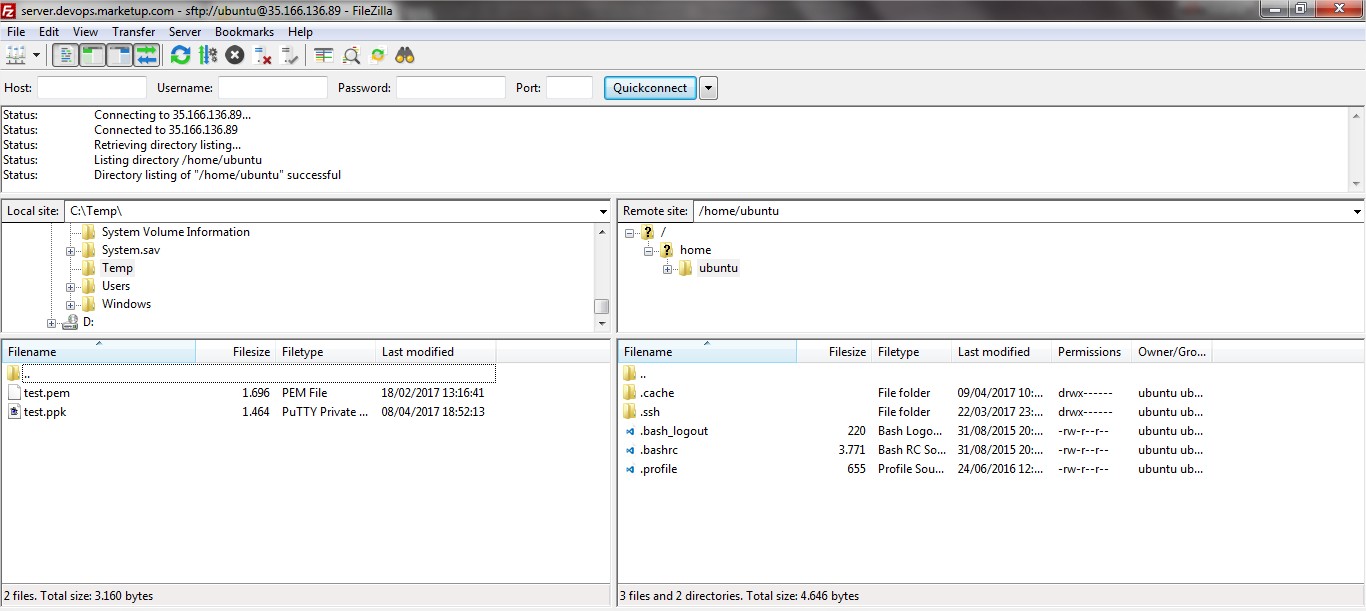Reconnect to the last used server

pos(289,55)
